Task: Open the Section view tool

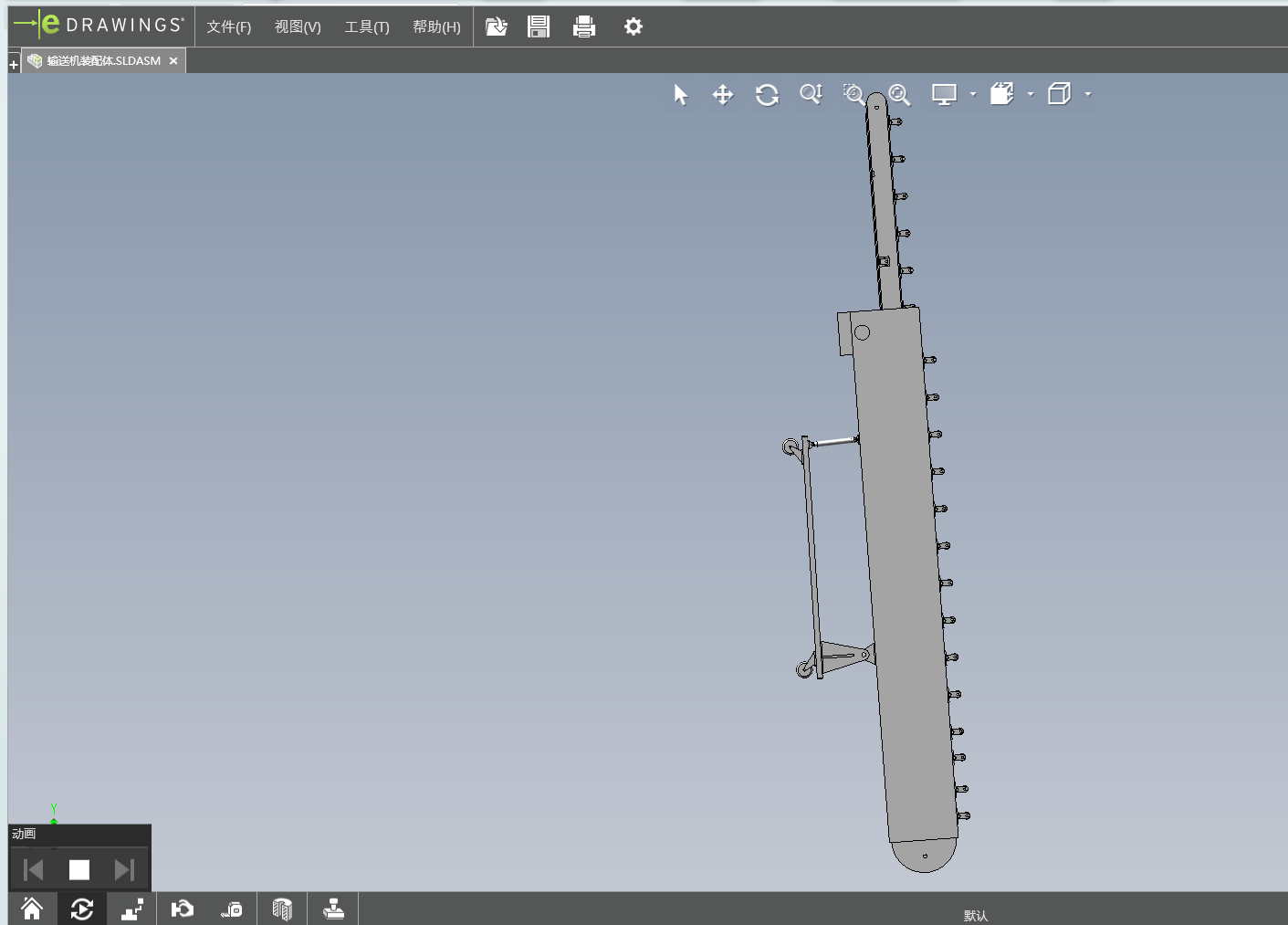Action: pyautogui.click(x=282, y=909)
